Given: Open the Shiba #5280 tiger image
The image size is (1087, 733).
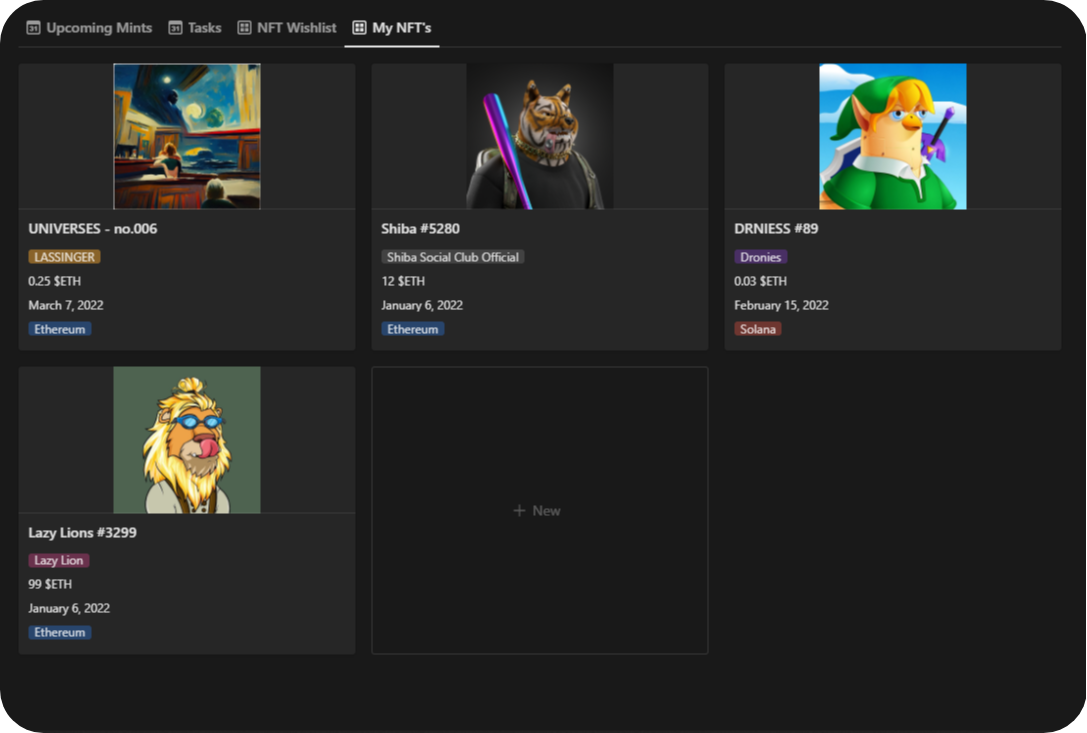Looking at the screenshot, I should tap(540, 136).
